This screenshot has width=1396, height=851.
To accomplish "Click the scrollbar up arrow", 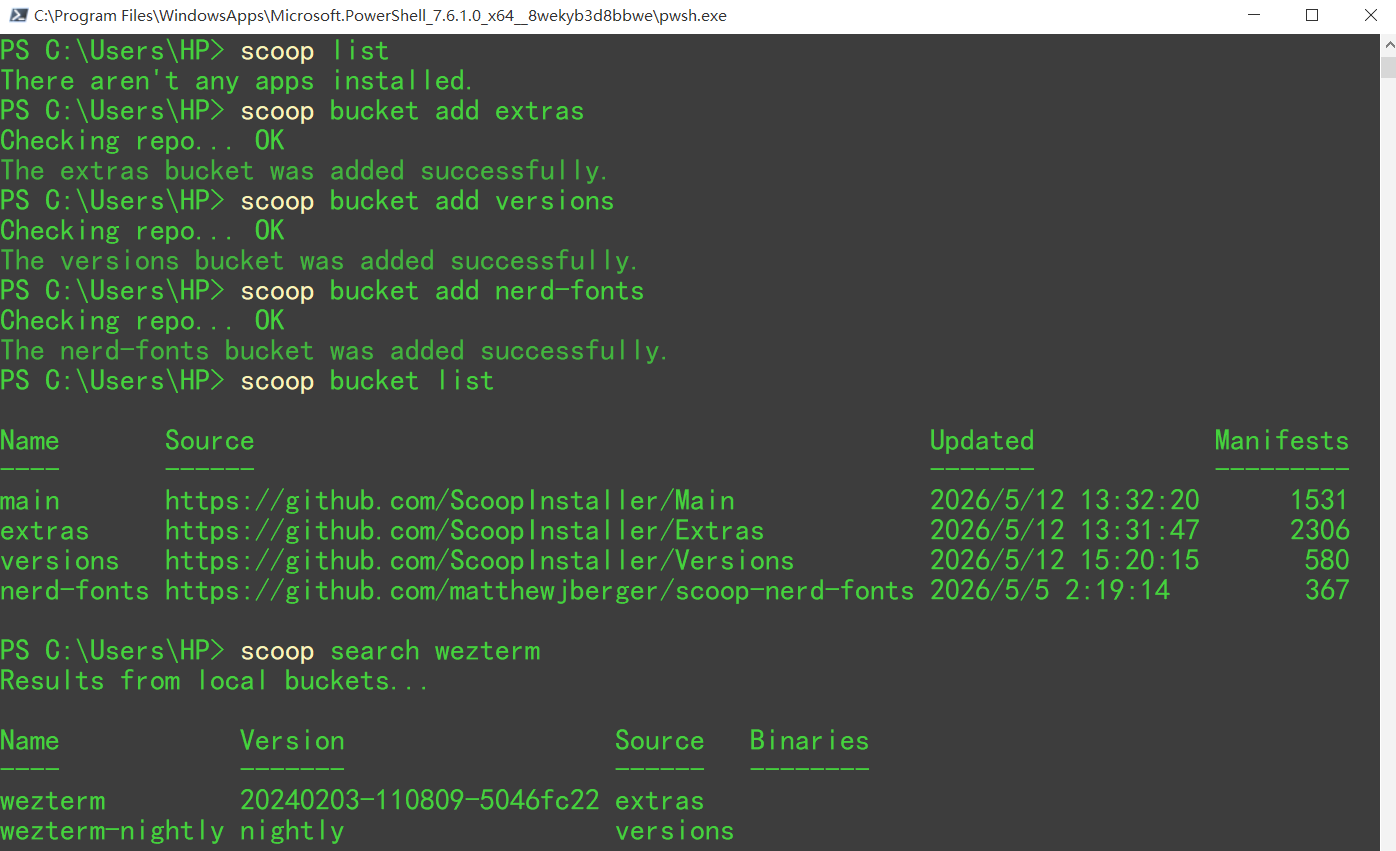I will (1388, 45).
